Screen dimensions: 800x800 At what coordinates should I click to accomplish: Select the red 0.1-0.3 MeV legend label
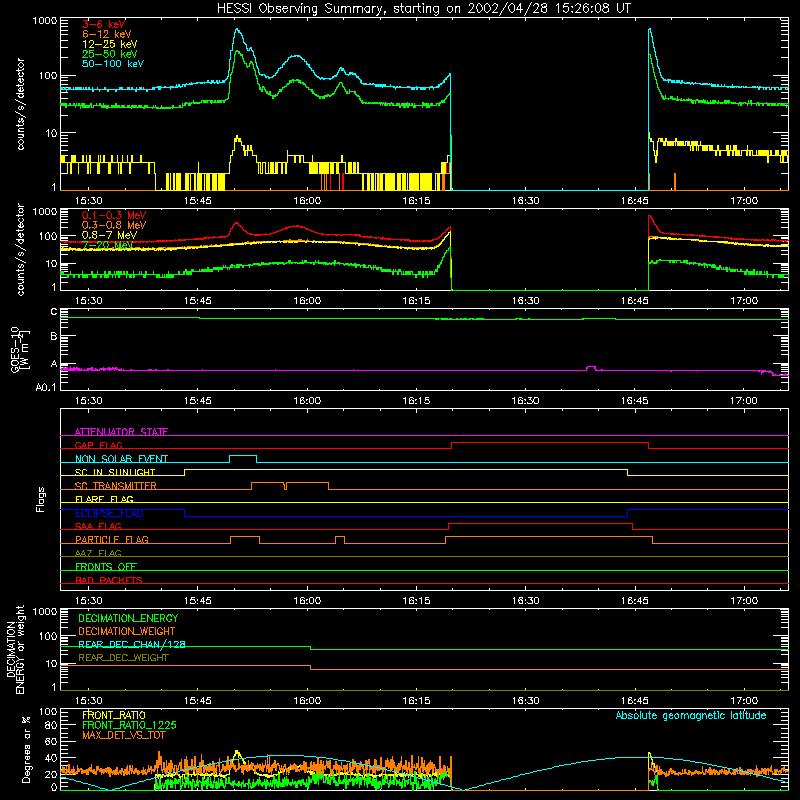pyautogui.click(x=114, y=215)
